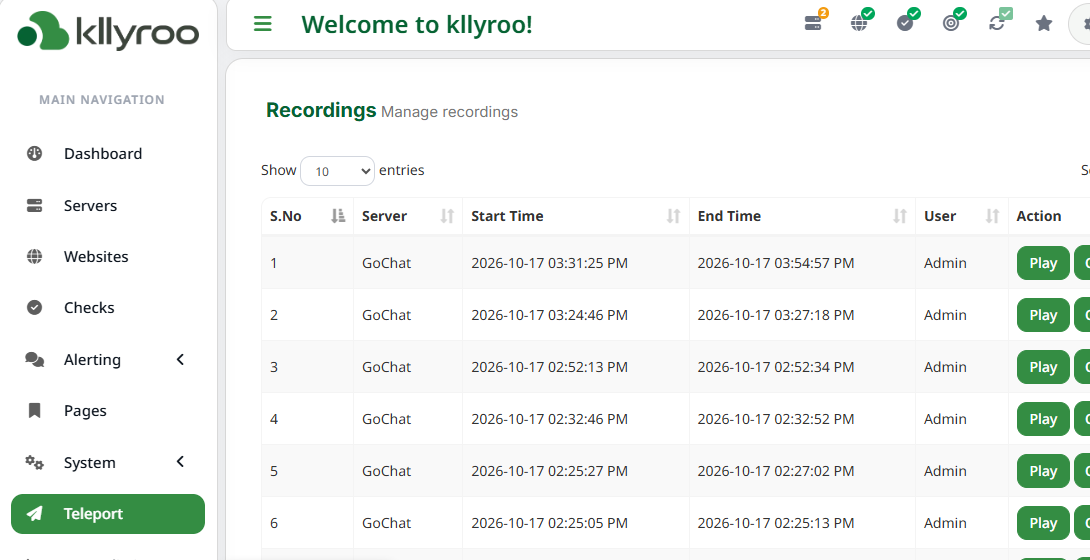
Task: Click end time 2026-10-17 03:27:18 PM
Action: pos(776,315)
